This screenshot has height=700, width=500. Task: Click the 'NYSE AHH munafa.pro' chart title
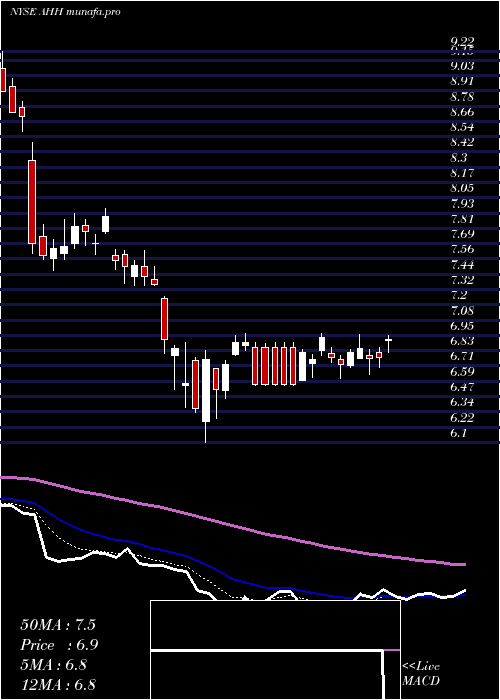(65, 12)
